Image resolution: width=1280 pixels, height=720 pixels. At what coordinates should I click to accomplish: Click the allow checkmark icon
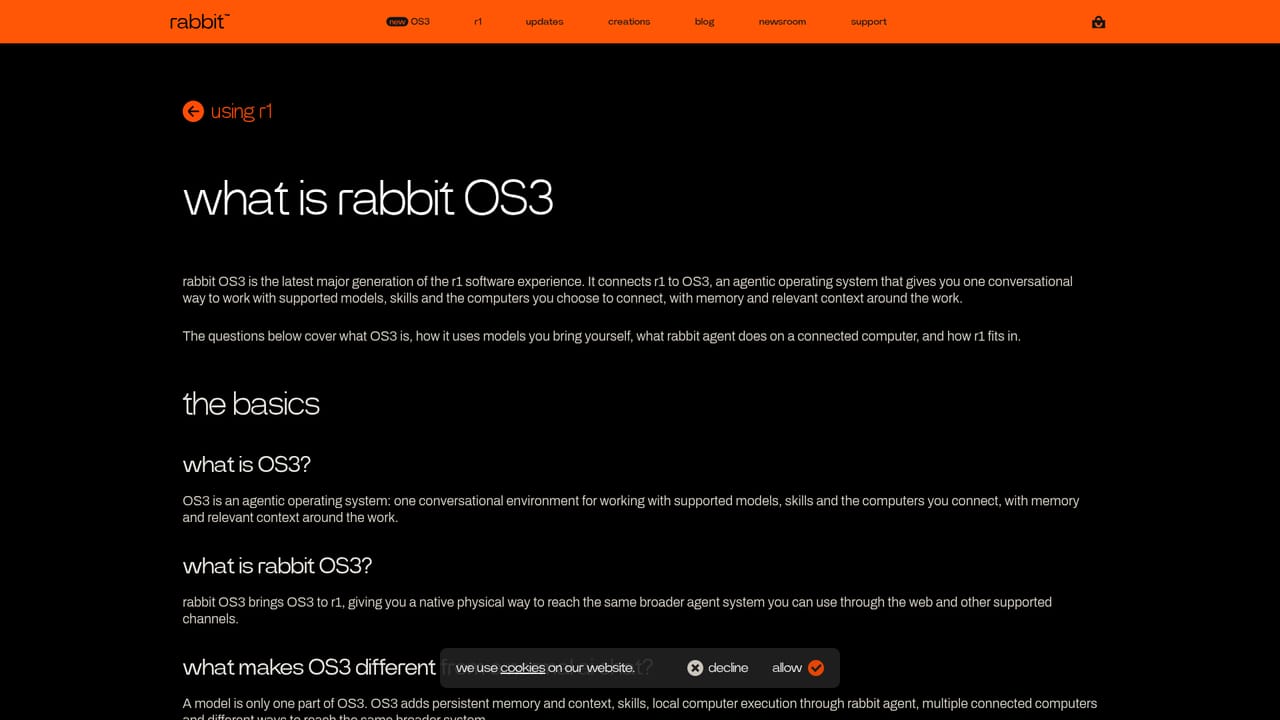[816, 668]
